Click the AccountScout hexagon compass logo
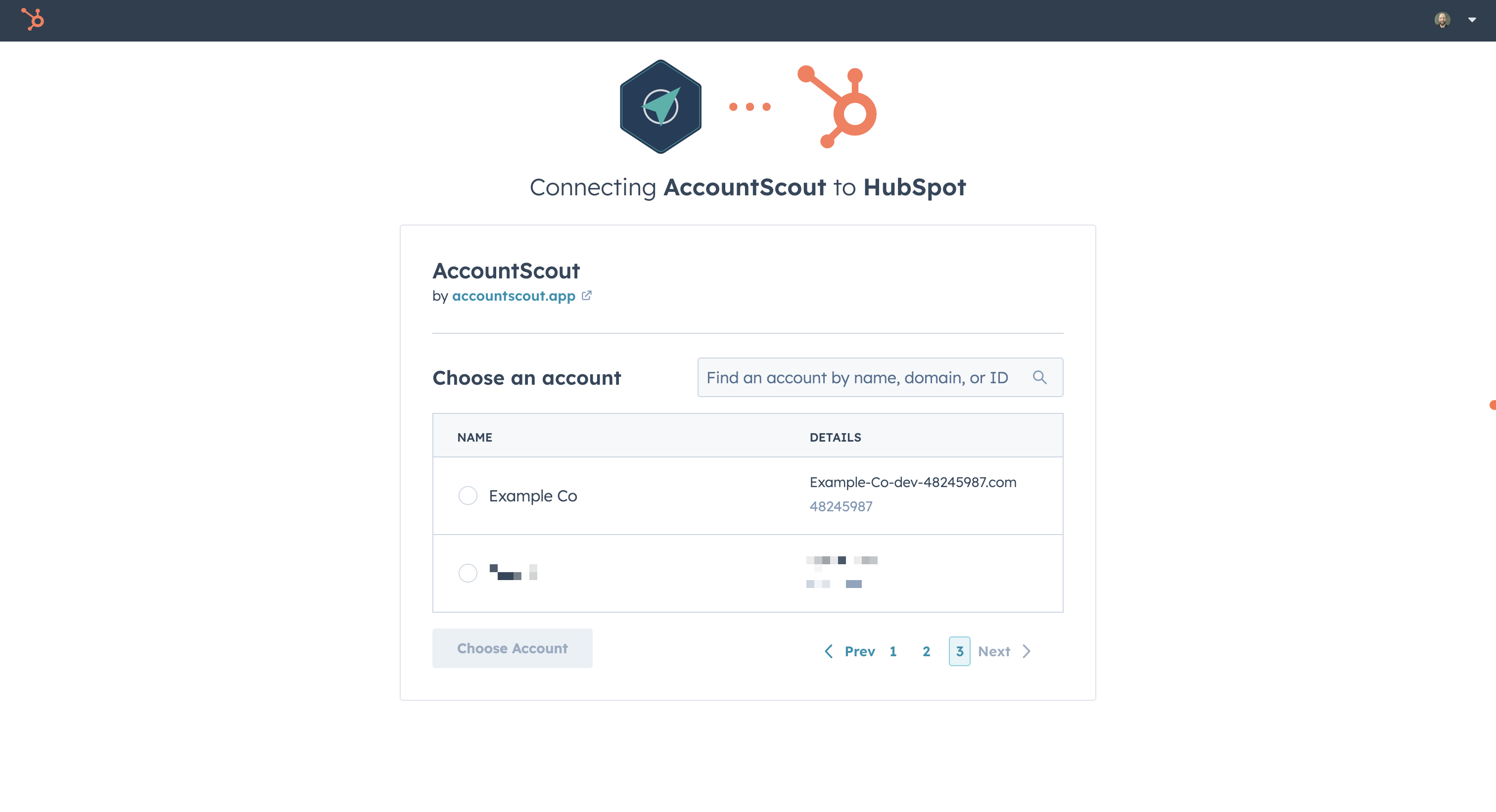Screen dimensions: 1496x812 point(660,107)
